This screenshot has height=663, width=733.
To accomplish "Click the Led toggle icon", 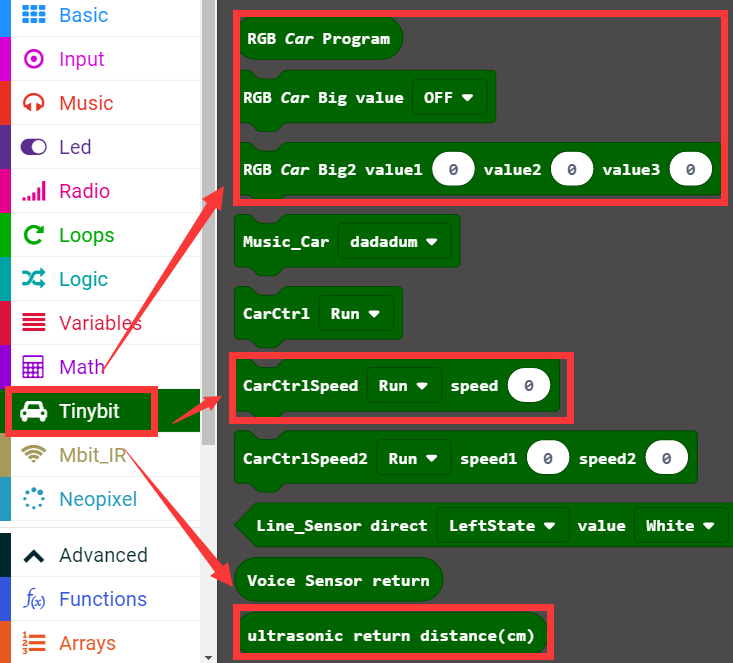I will [x=34, y=147].
